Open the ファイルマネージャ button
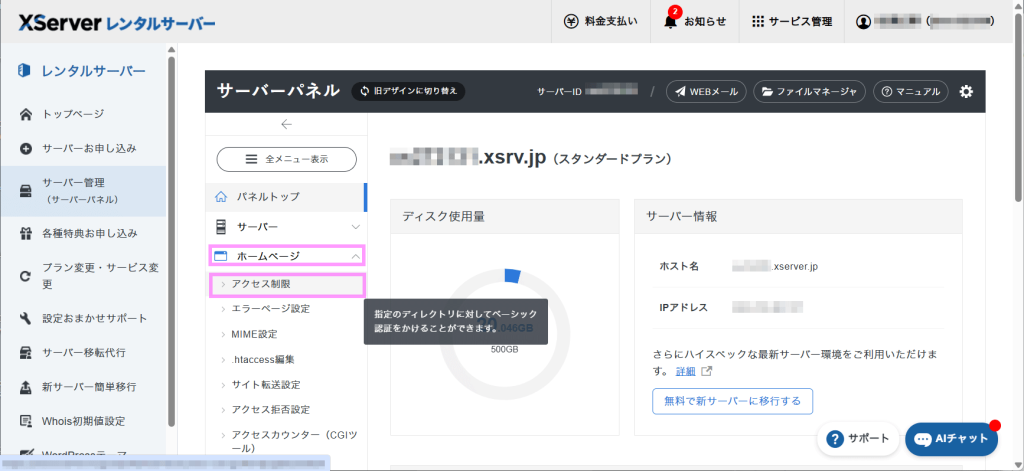The image size is (1024, 471). (807, 92)
